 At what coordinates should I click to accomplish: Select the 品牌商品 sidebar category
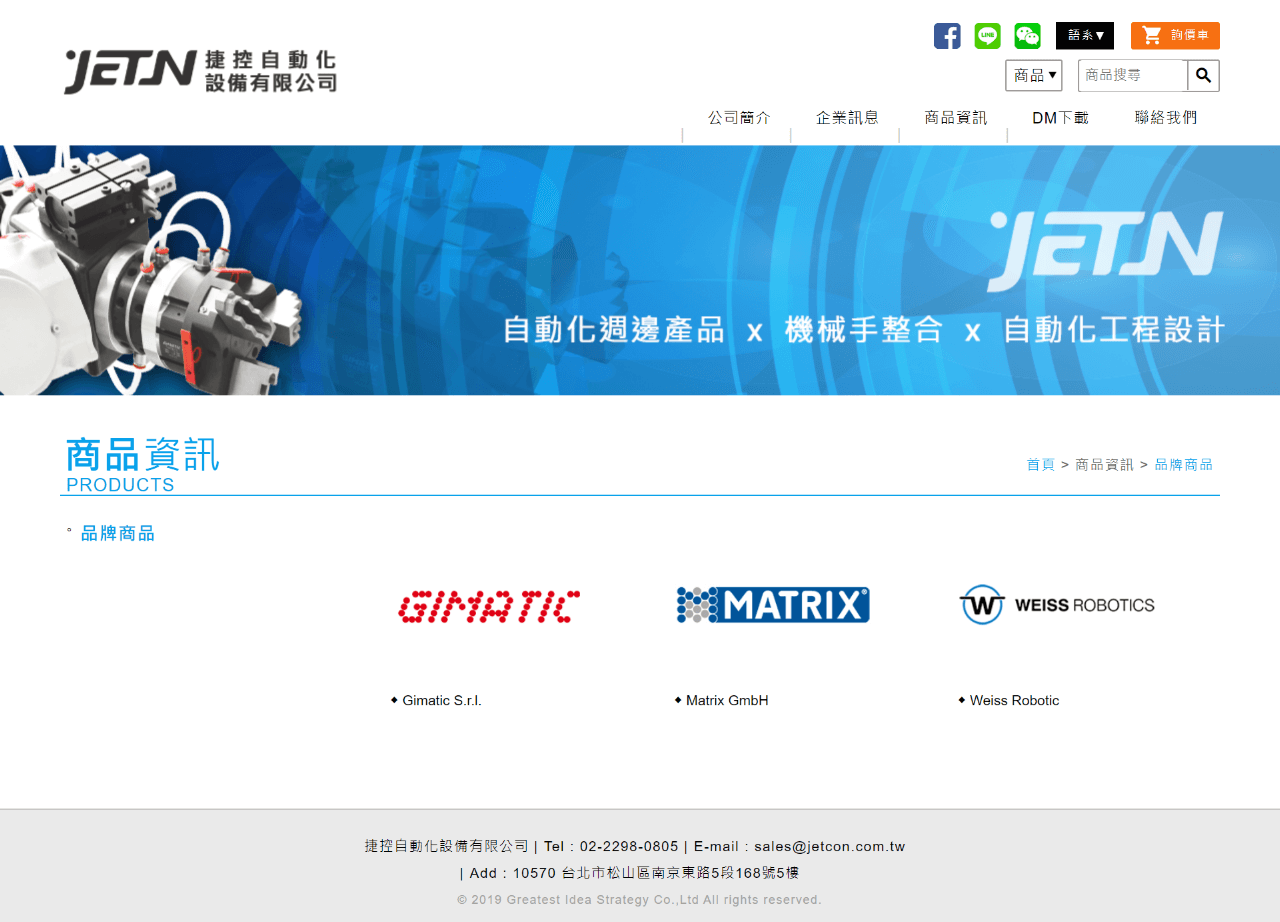118,533
